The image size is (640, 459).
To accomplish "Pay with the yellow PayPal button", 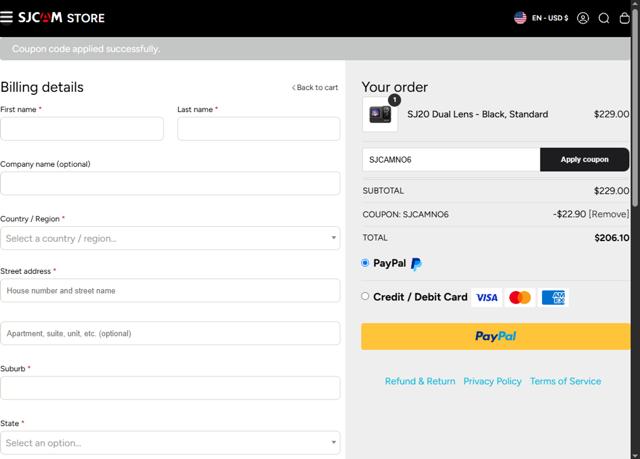I will point(496,336).
